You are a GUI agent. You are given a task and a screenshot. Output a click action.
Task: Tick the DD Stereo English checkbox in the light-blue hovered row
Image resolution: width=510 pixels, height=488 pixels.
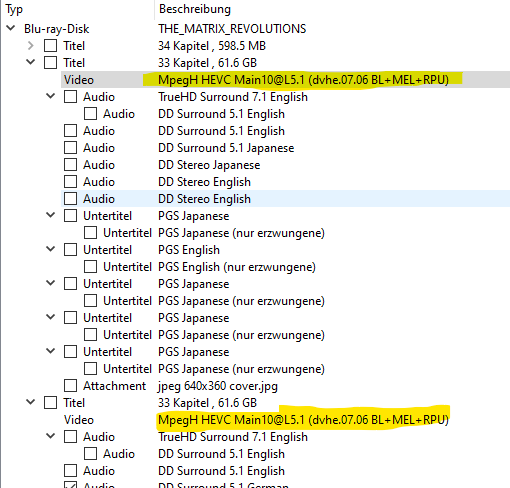(x=70, y=199)
